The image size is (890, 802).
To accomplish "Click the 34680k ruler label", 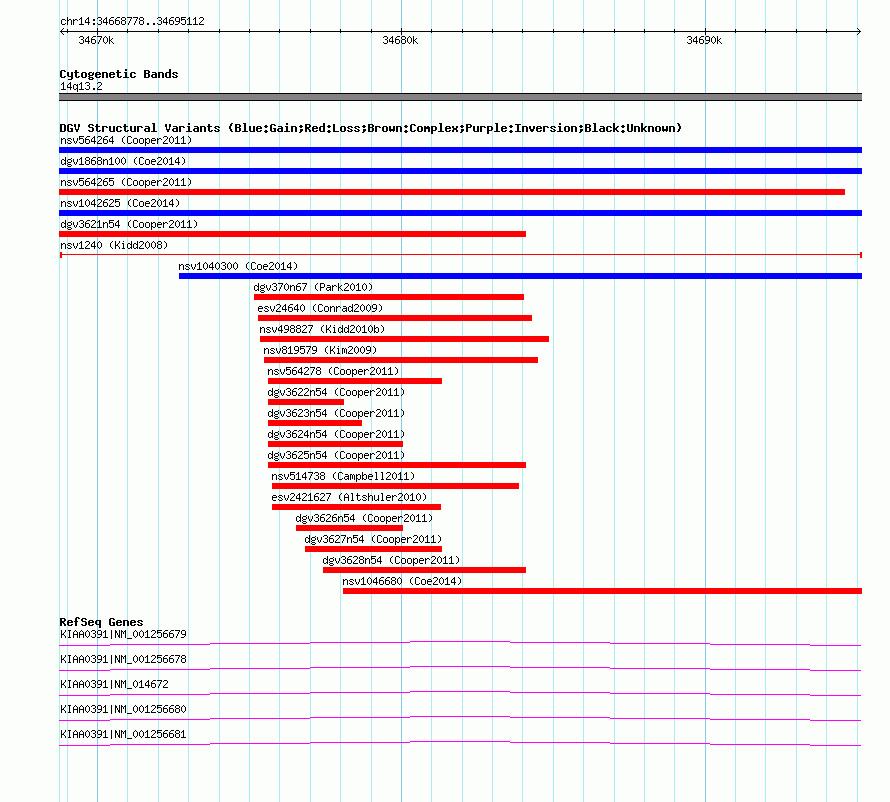I will (400, 40).
